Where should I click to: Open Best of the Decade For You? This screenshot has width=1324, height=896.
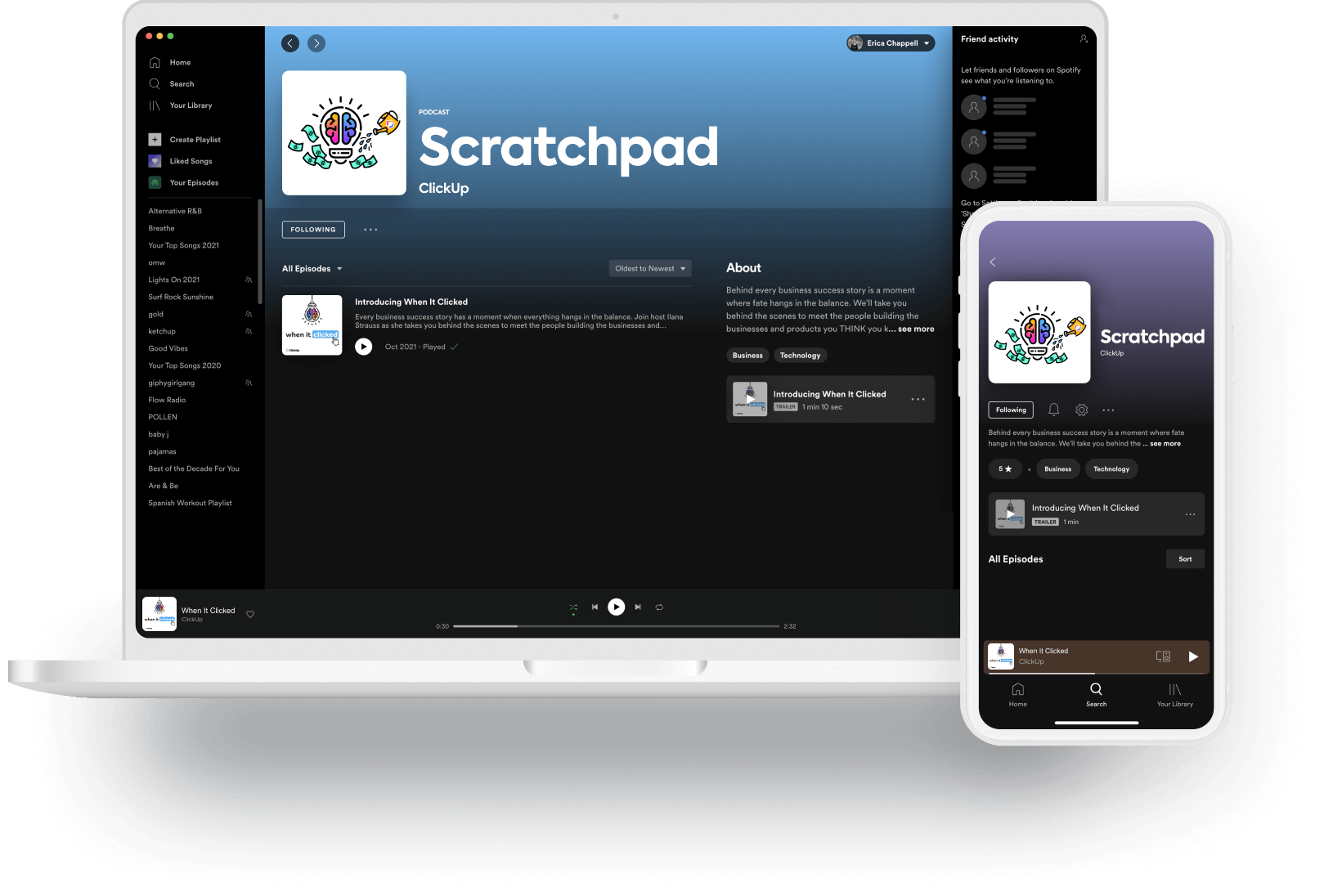pyautogui.click(x=194, y=468)
